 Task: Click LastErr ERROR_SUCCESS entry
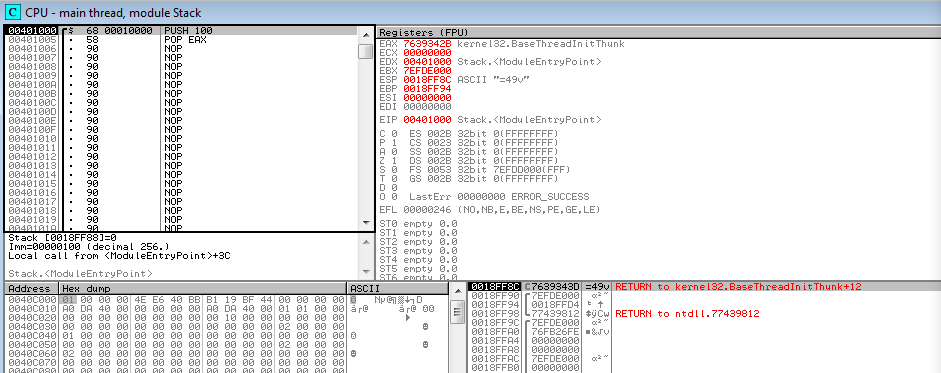(499, 197)
